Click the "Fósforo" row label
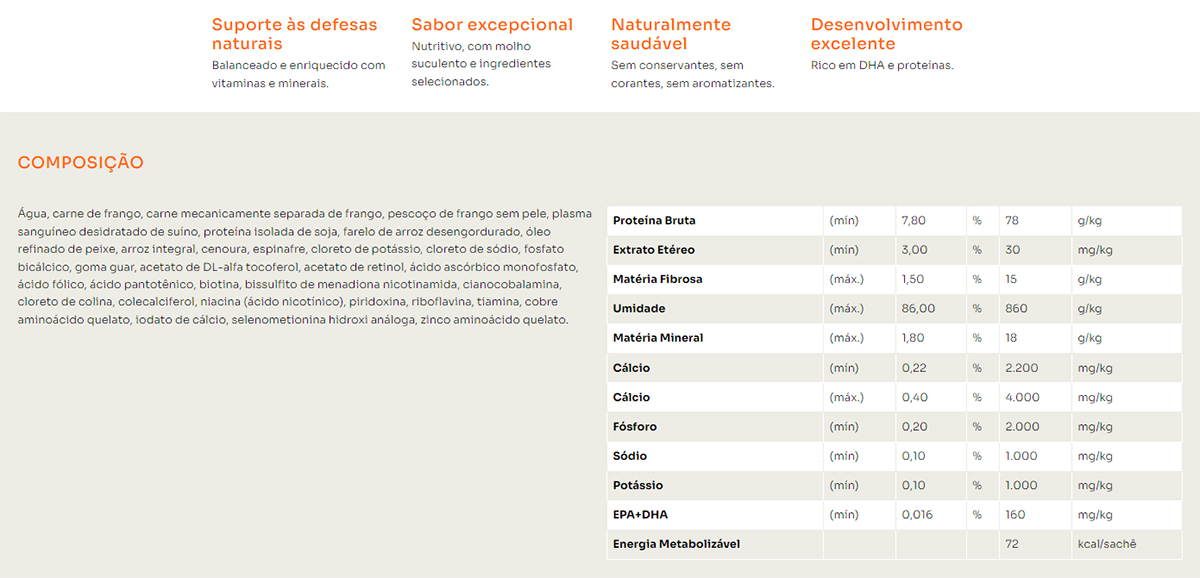Image resolution: width=1200 pixels, height=578 pixels. tap(635, 427)
